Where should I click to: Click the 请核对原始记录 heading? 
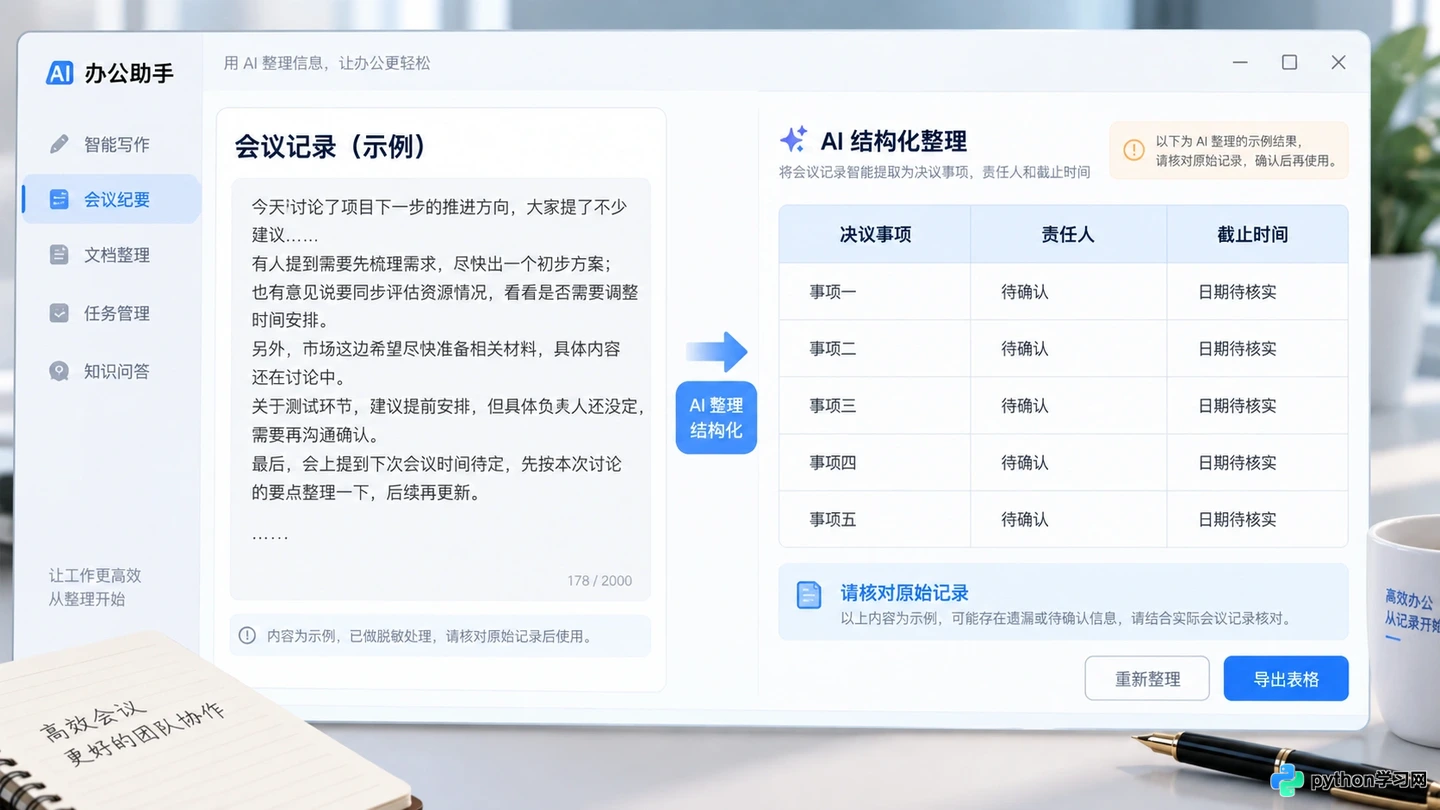[x=905, y=593]
